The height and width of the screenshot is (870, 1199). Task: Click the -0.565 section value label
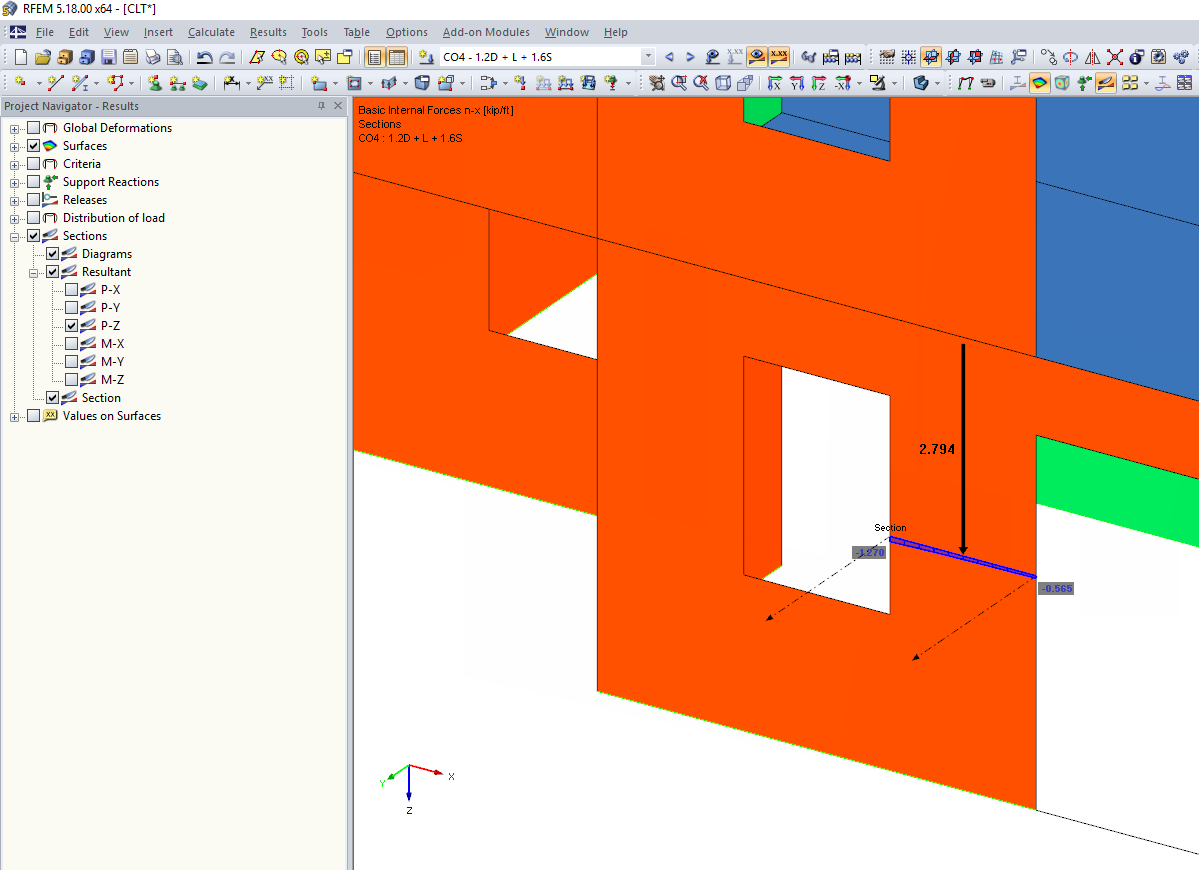pyautogui.click(x=1056, y=589)
